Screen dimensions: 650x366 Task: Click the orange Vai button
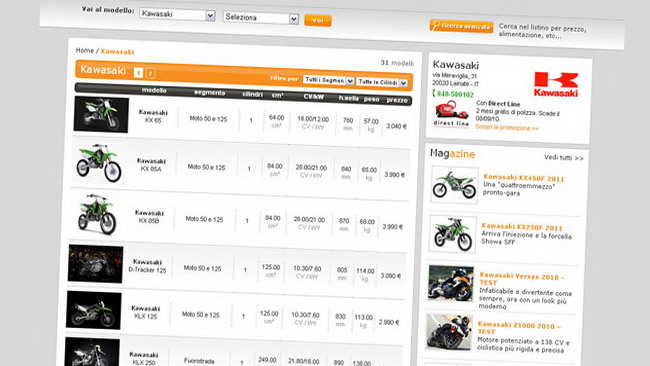click(x=318, y=20)
